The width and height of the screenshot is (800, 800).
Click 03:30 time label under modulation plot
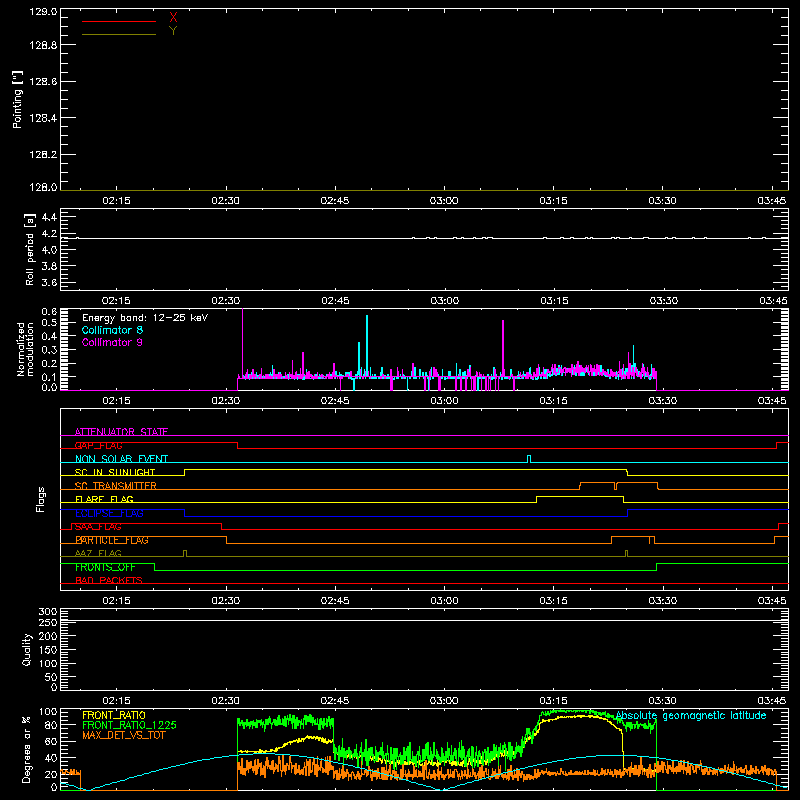pos(663,401)
